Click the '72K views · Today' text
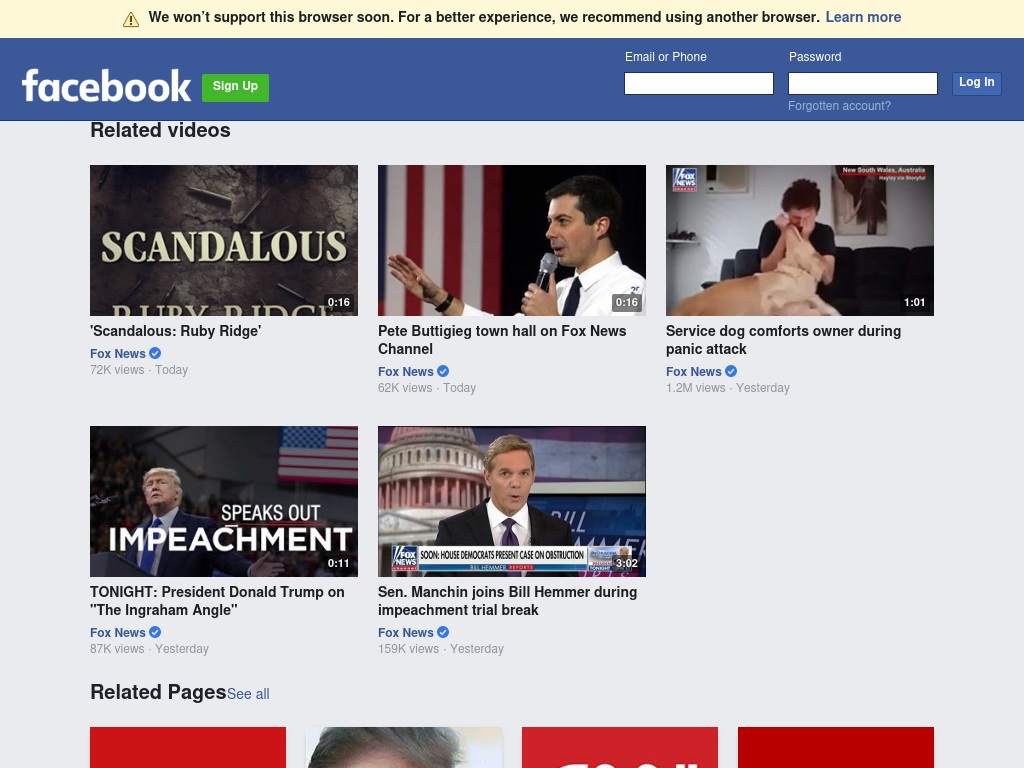 (x=139, y=370)
